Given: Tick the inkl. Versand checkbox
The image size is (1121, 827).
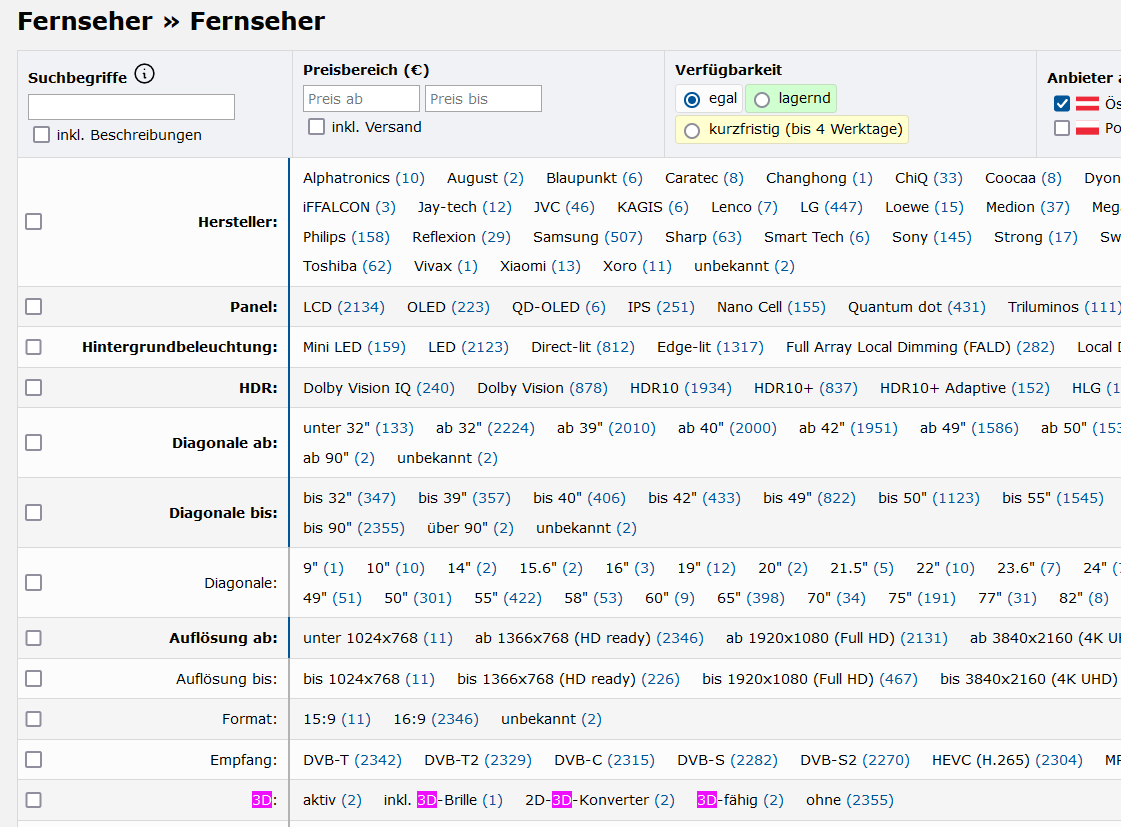Looking at the screenshot, I should point(316,127).
